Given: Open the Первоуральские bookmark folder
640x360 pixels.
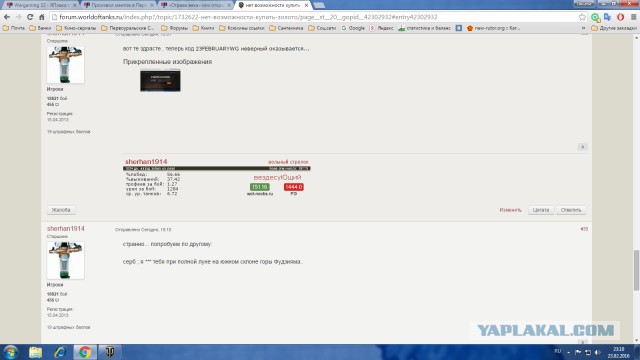Looking at the screenshot, I should (x=128, y=28).
